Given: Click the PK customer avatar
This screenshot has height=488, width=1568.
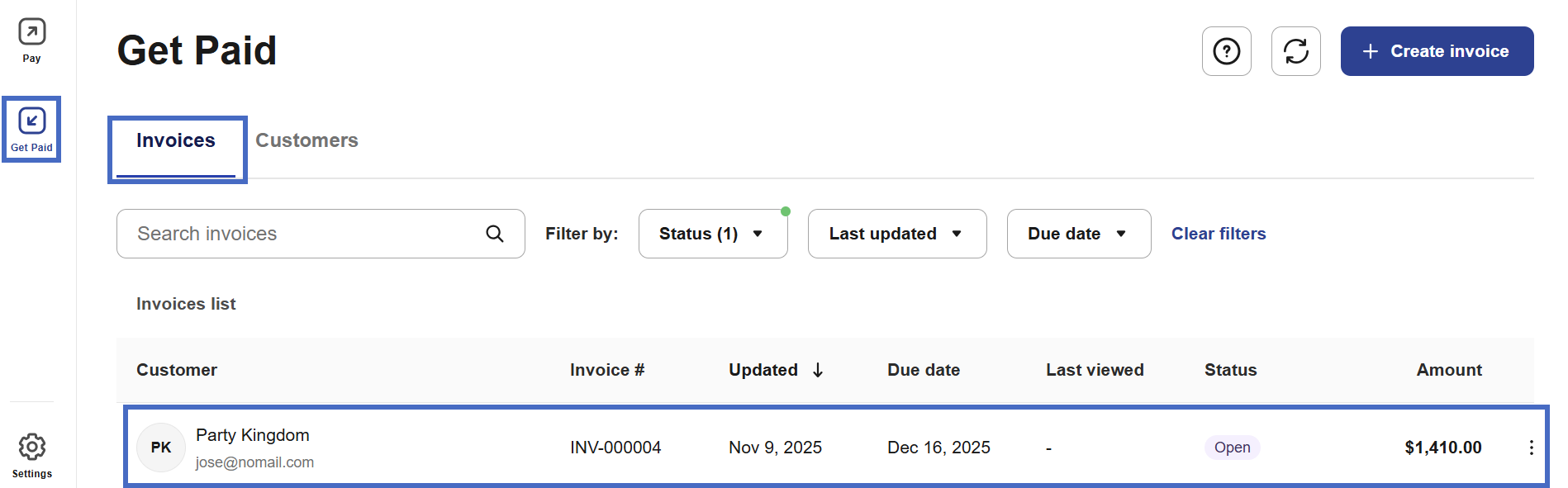Looking at the screenshot, I should (160, 448).
